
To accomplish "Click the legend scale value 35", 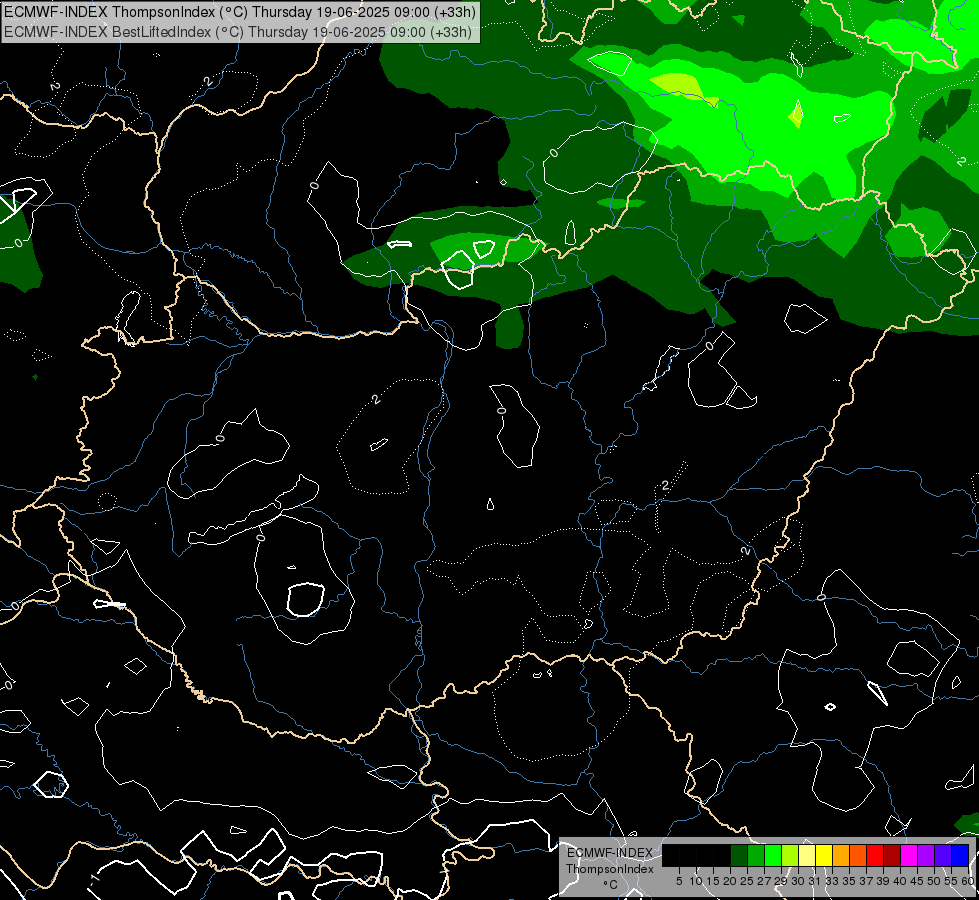I will [850, 881].
